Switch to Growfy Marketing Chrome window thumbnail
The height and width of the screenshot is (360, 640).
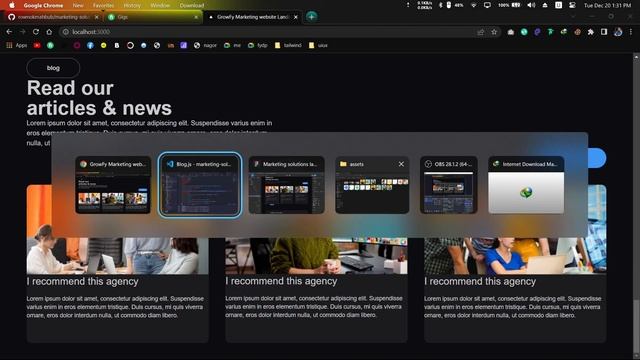click(113, 185)
